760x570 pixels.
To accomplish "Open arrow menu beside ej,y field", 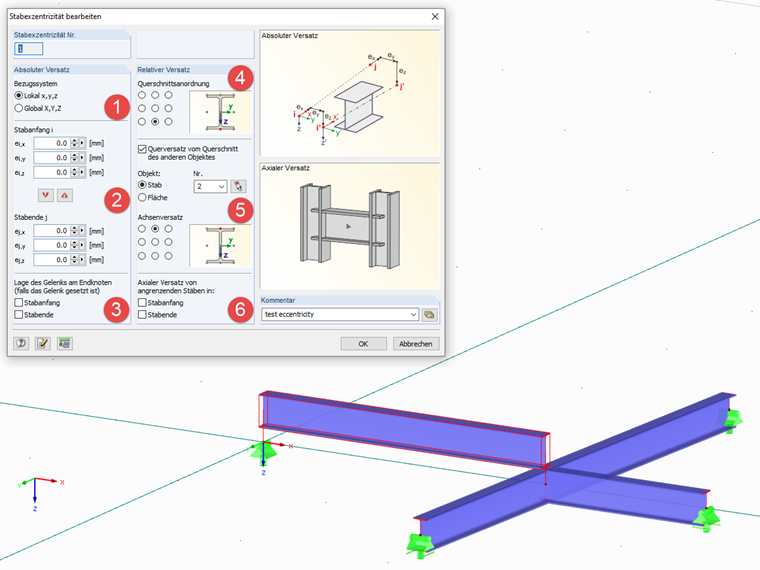I will pos(82,245).
